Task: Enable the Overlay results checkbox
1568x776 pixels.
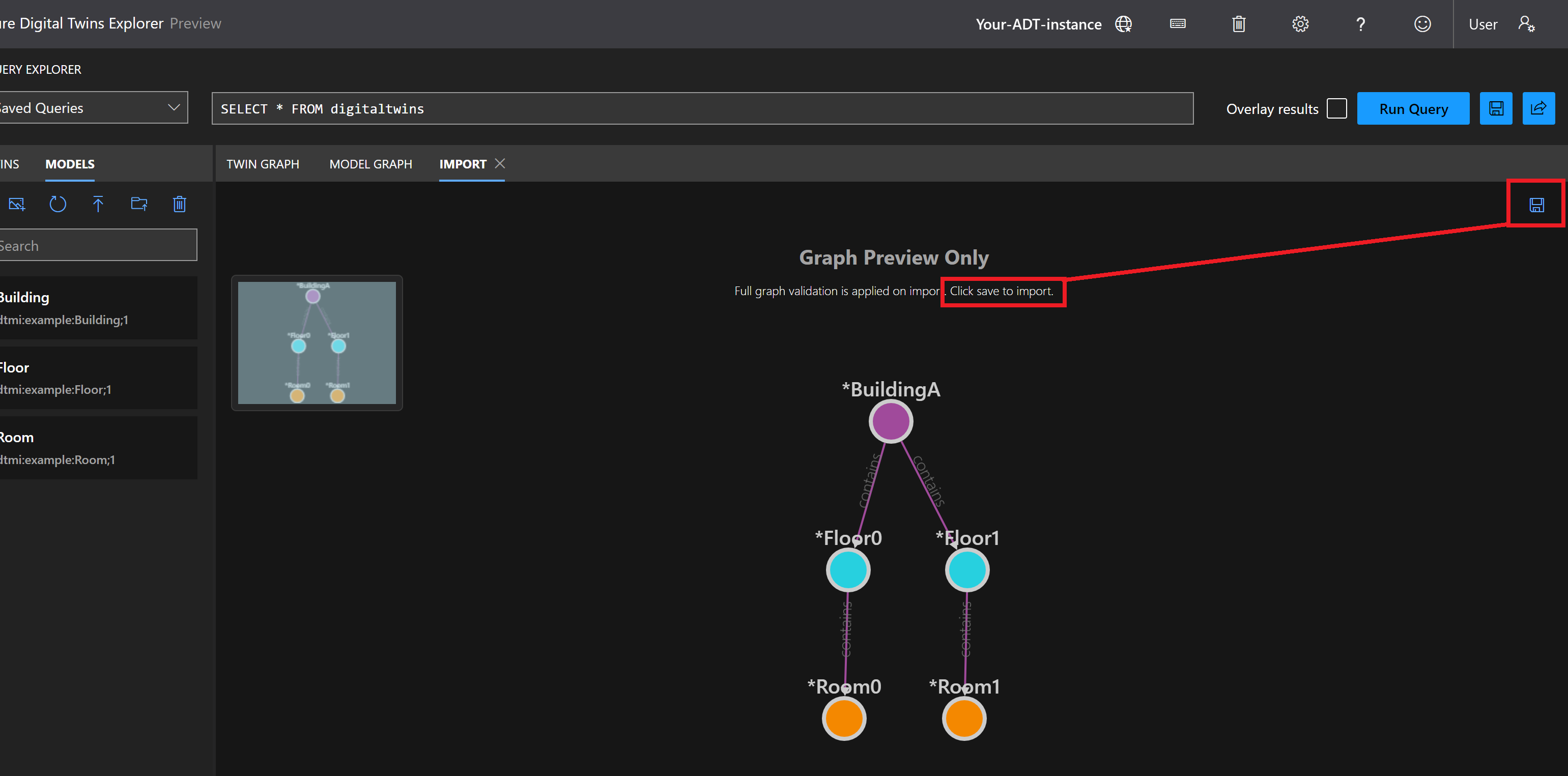Action: (x=1337, y=108)
